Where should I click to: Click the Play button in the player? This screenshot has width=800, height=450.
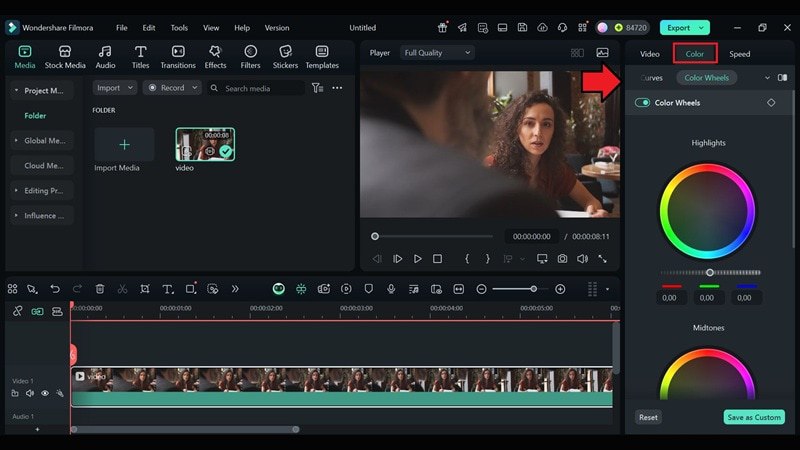pyautogui.click(x=418, y=258)
